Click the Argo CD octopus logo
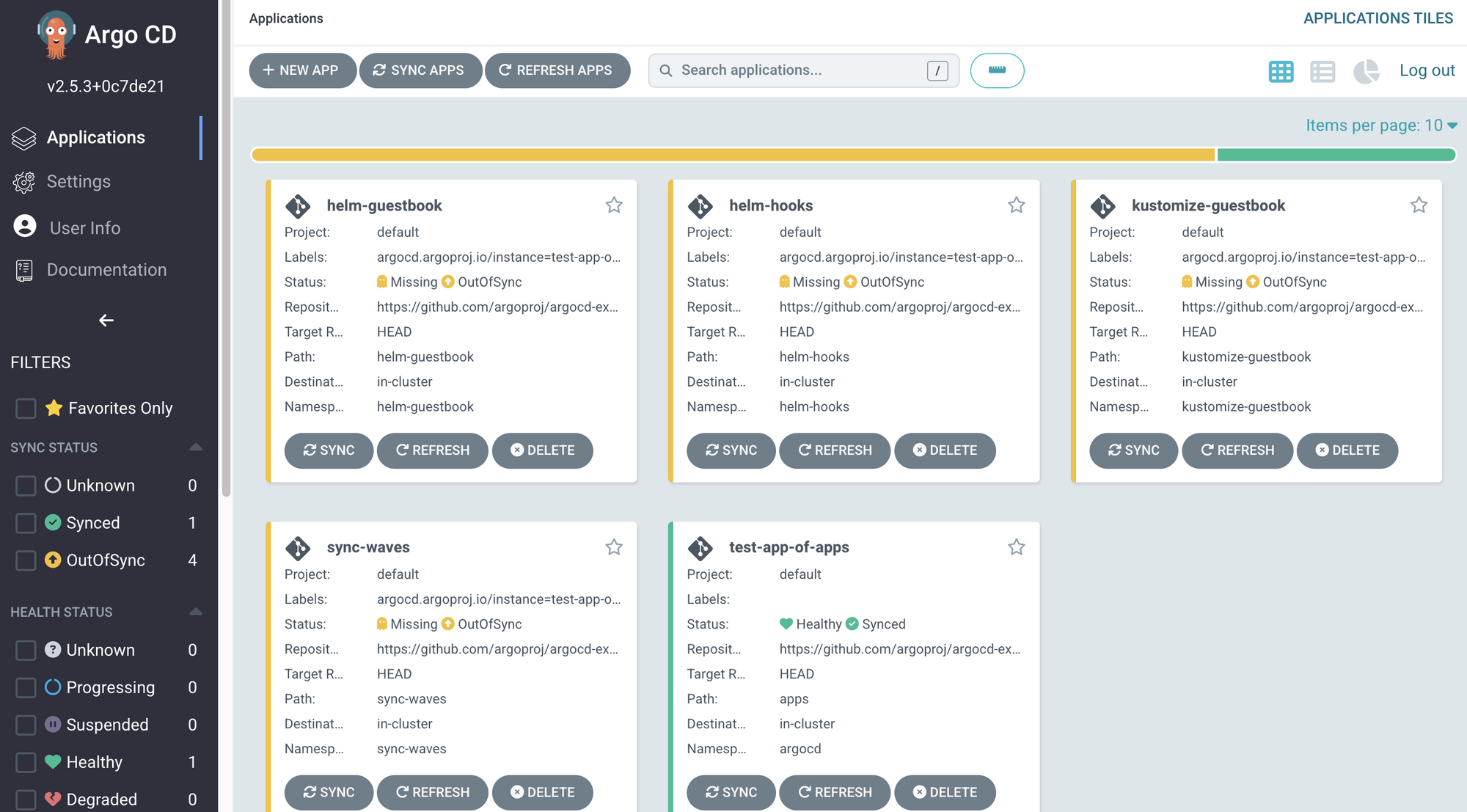1467x812 pixels. (x=56, y=34)
